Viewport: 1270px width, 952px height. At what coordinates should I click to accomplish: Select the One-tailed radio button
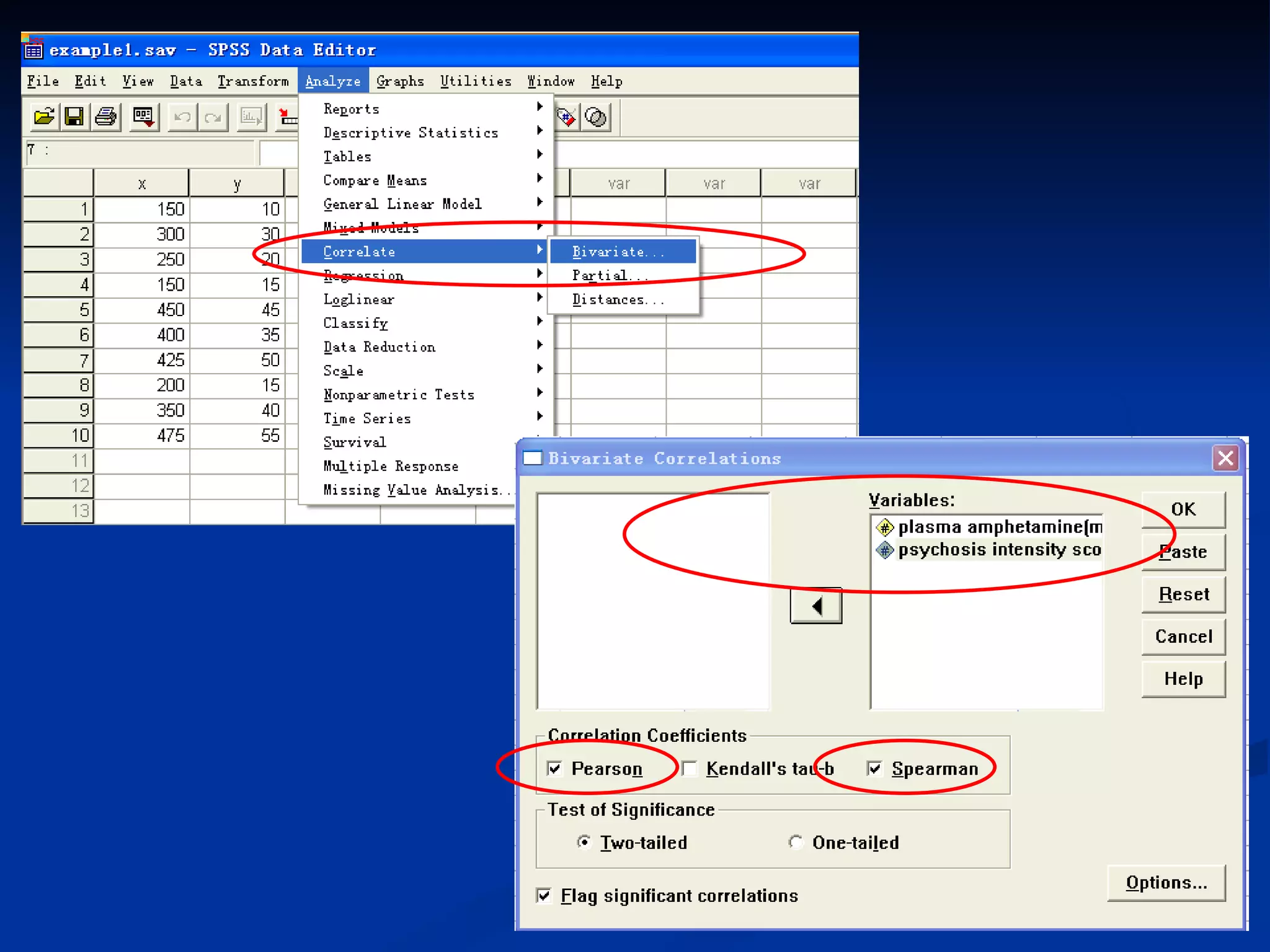pos(796,842)
